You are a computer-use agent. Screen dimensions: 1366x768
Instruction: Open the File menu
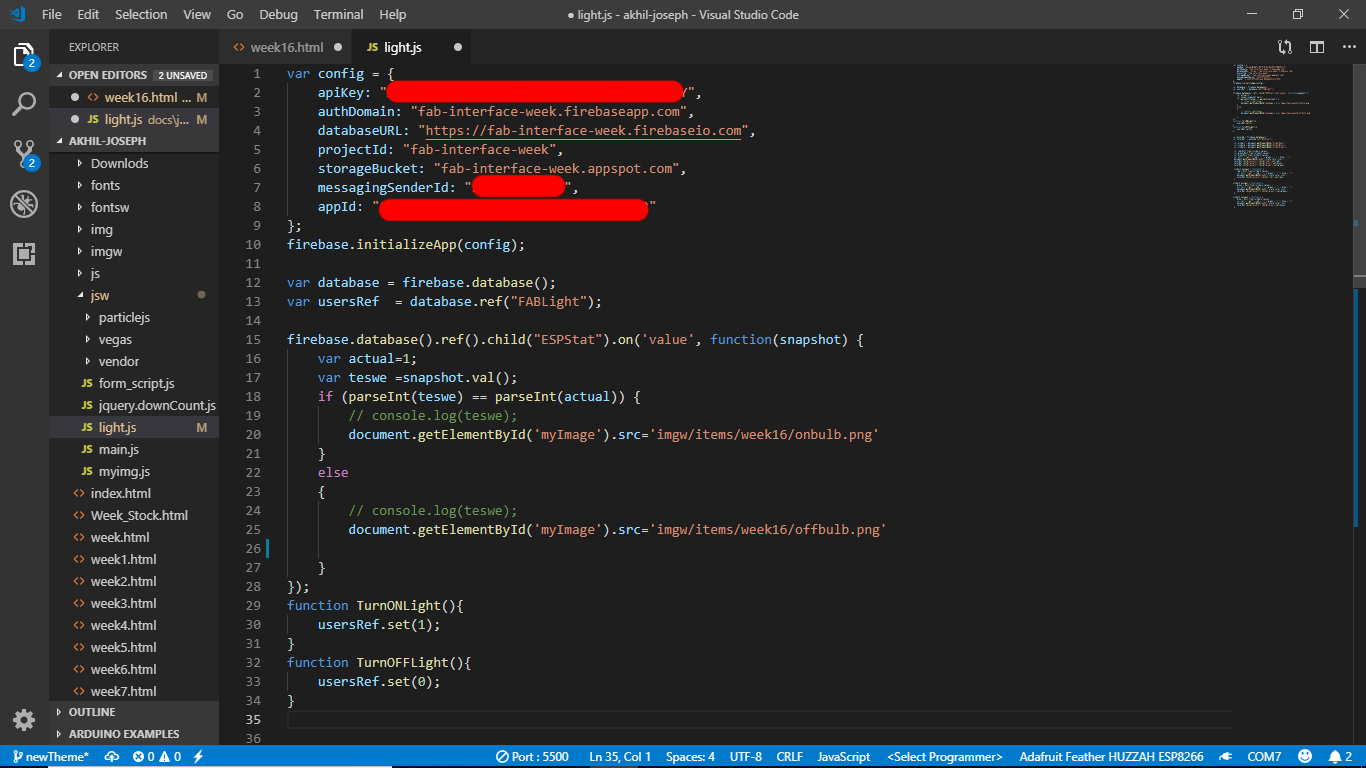coord(52,15)
